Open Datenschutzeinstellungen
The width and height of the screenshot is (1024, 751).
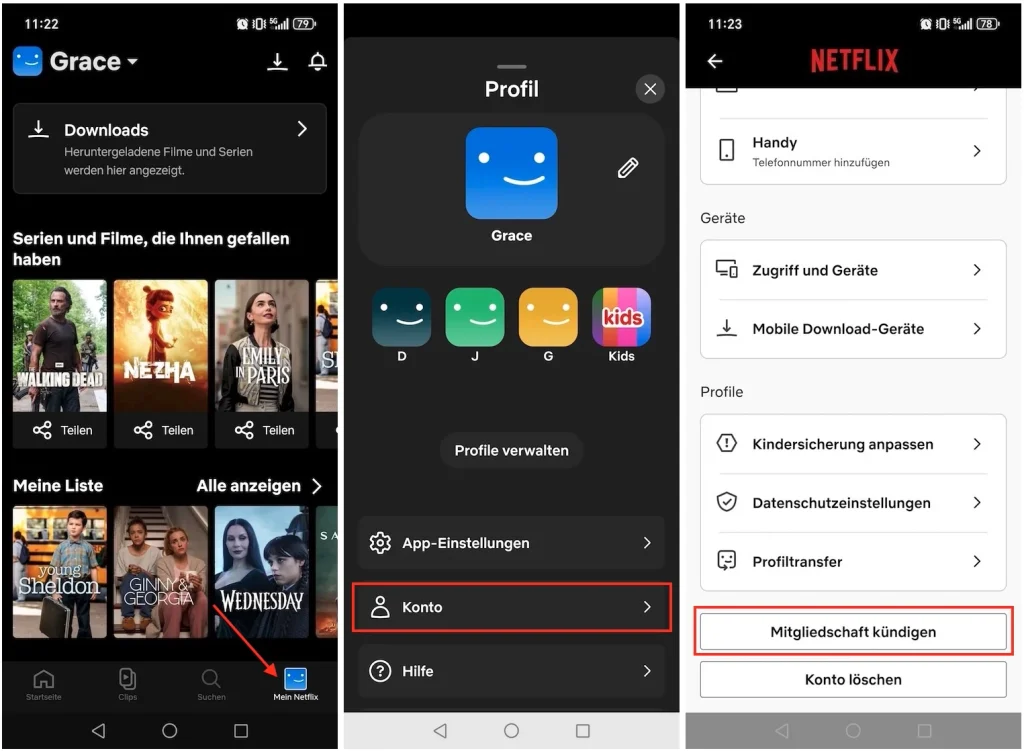pos(853,503)
